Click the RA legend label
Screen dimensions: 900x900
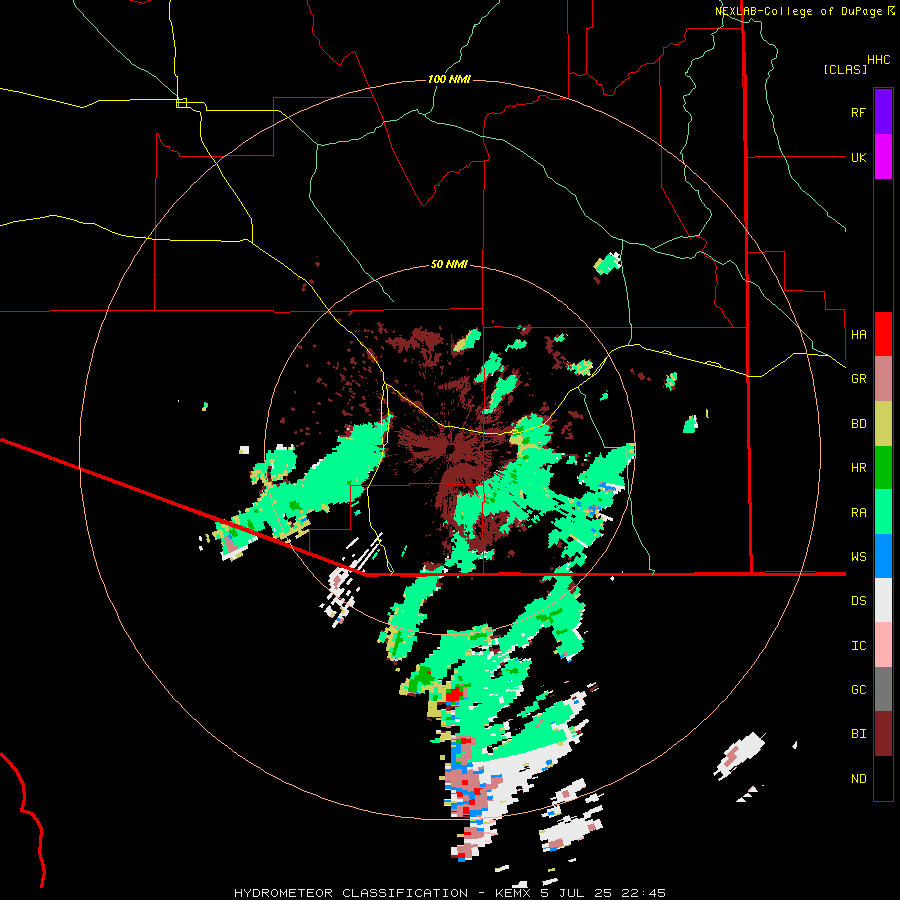[x=858, y=513]
